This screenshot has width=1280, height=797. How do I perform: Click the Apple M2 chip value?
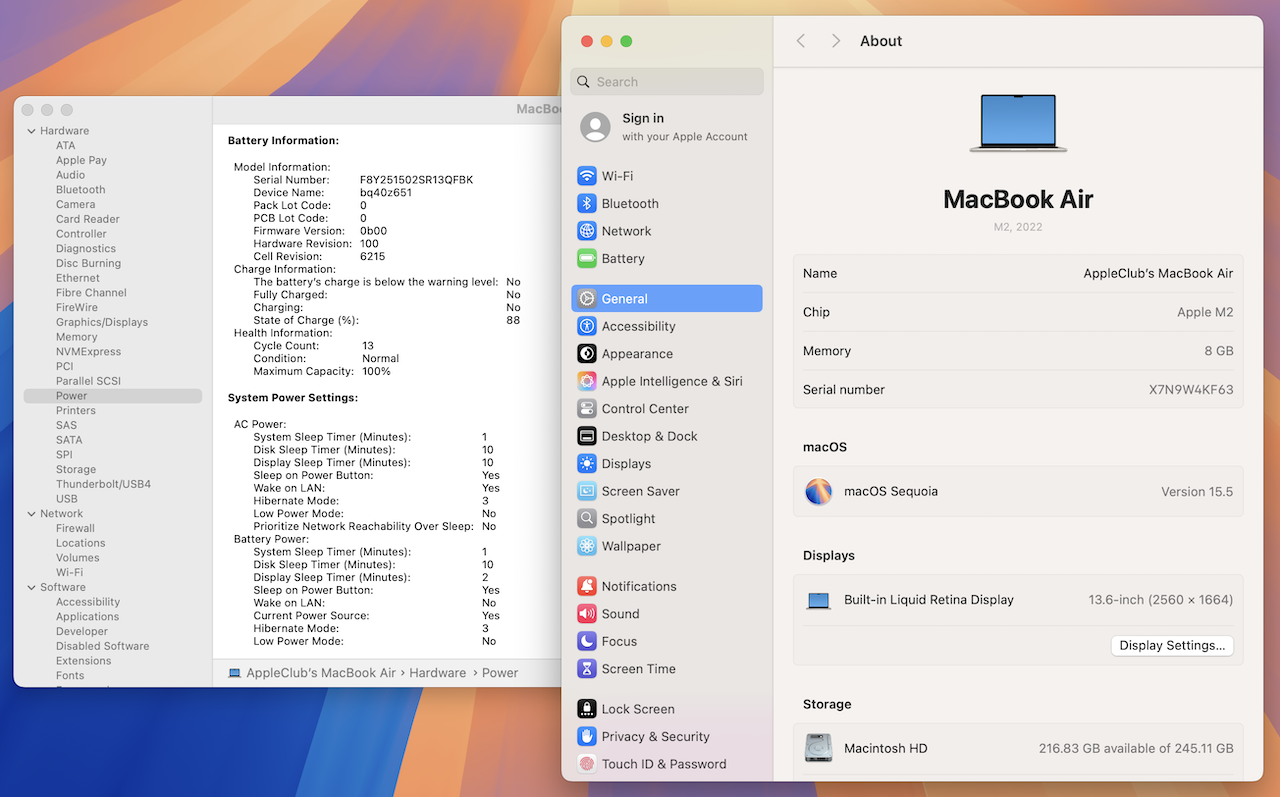pos(1205,312)
